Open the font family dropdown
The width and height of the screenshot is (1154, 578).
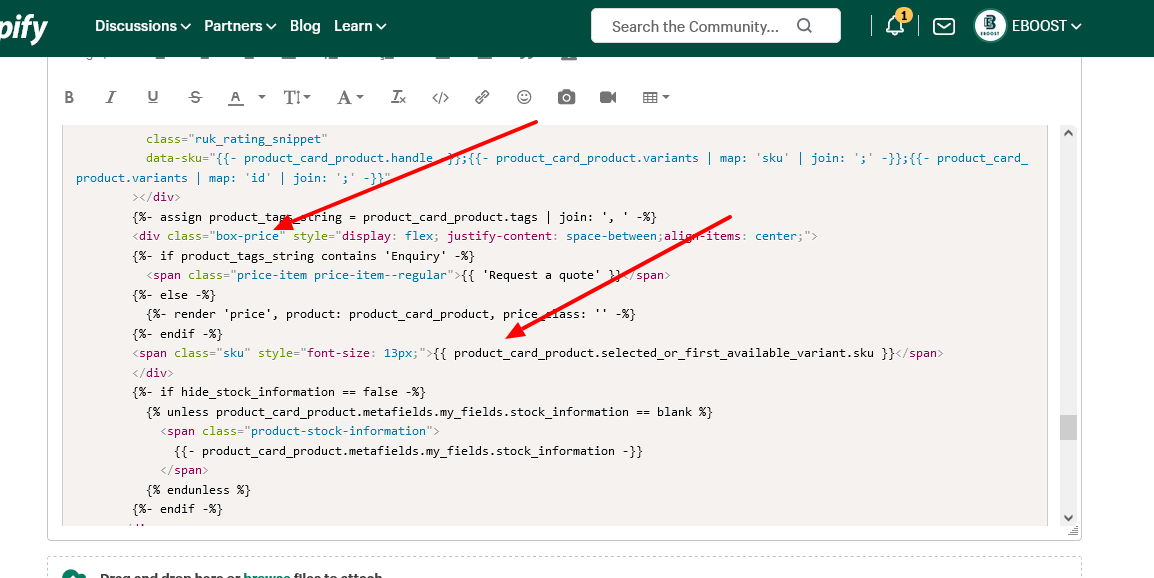tap(350, 97)
